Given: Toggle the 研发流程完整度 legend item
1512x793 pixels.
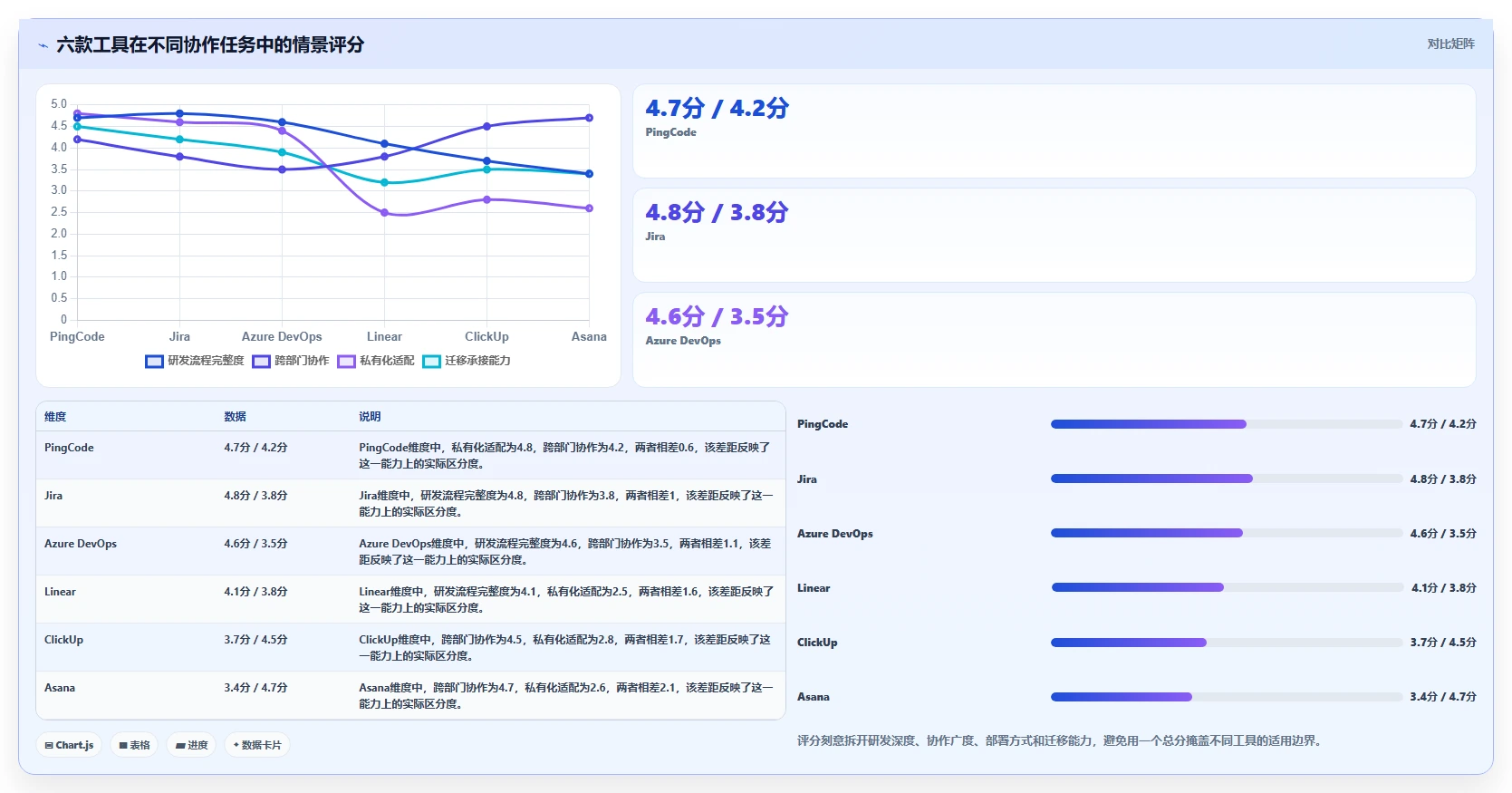Looking at the screenshot, I should (x=195, y=361).
